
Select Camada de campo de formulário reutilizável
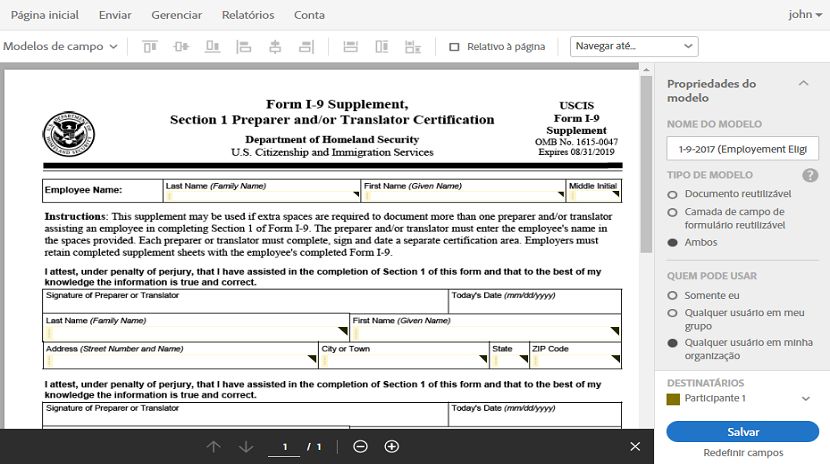(x=673, y=212)
